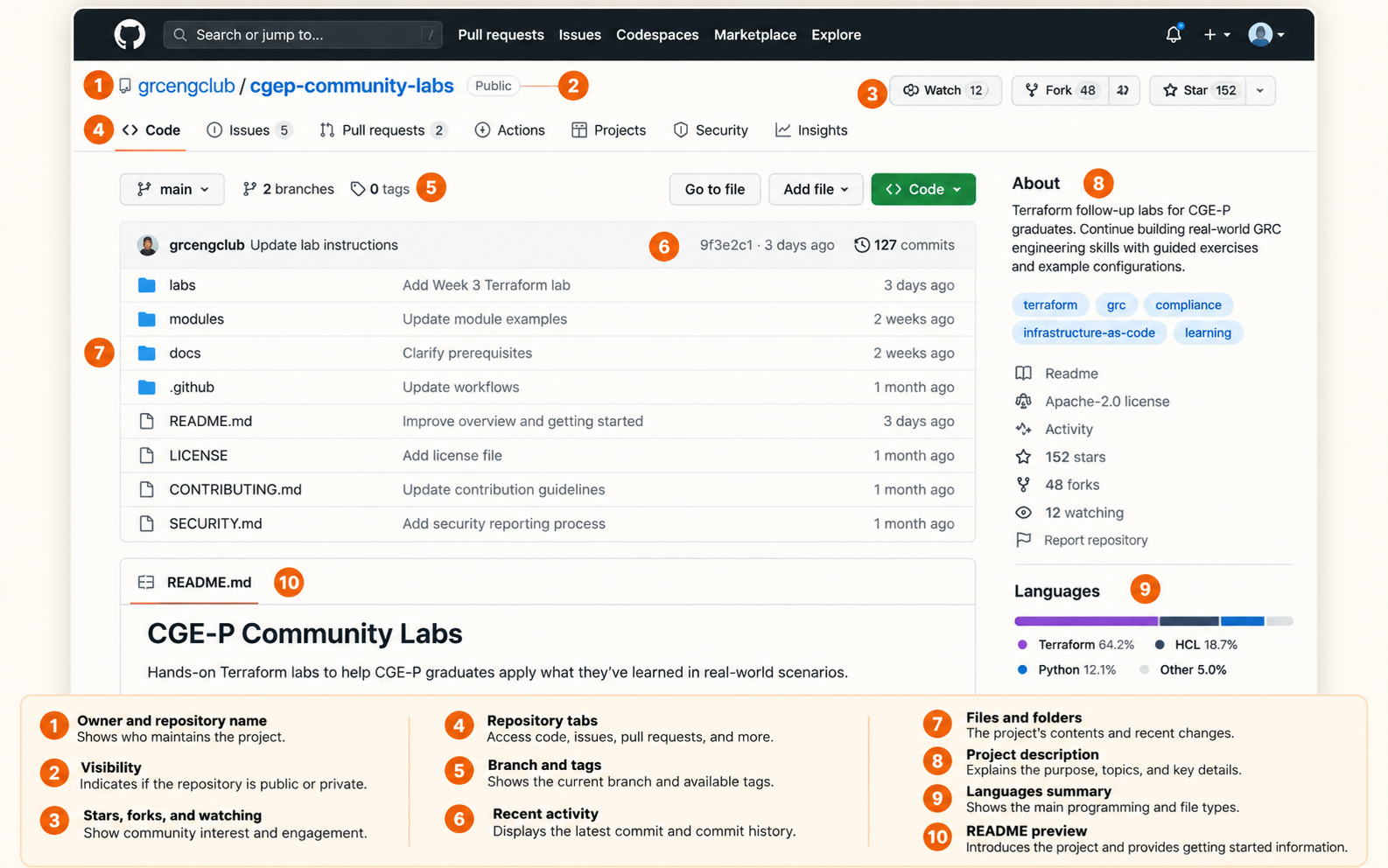Screen dimensions: 1388x868
Task: Click the purple Terraform language bar segment
Action: (x=1086, y=621)
